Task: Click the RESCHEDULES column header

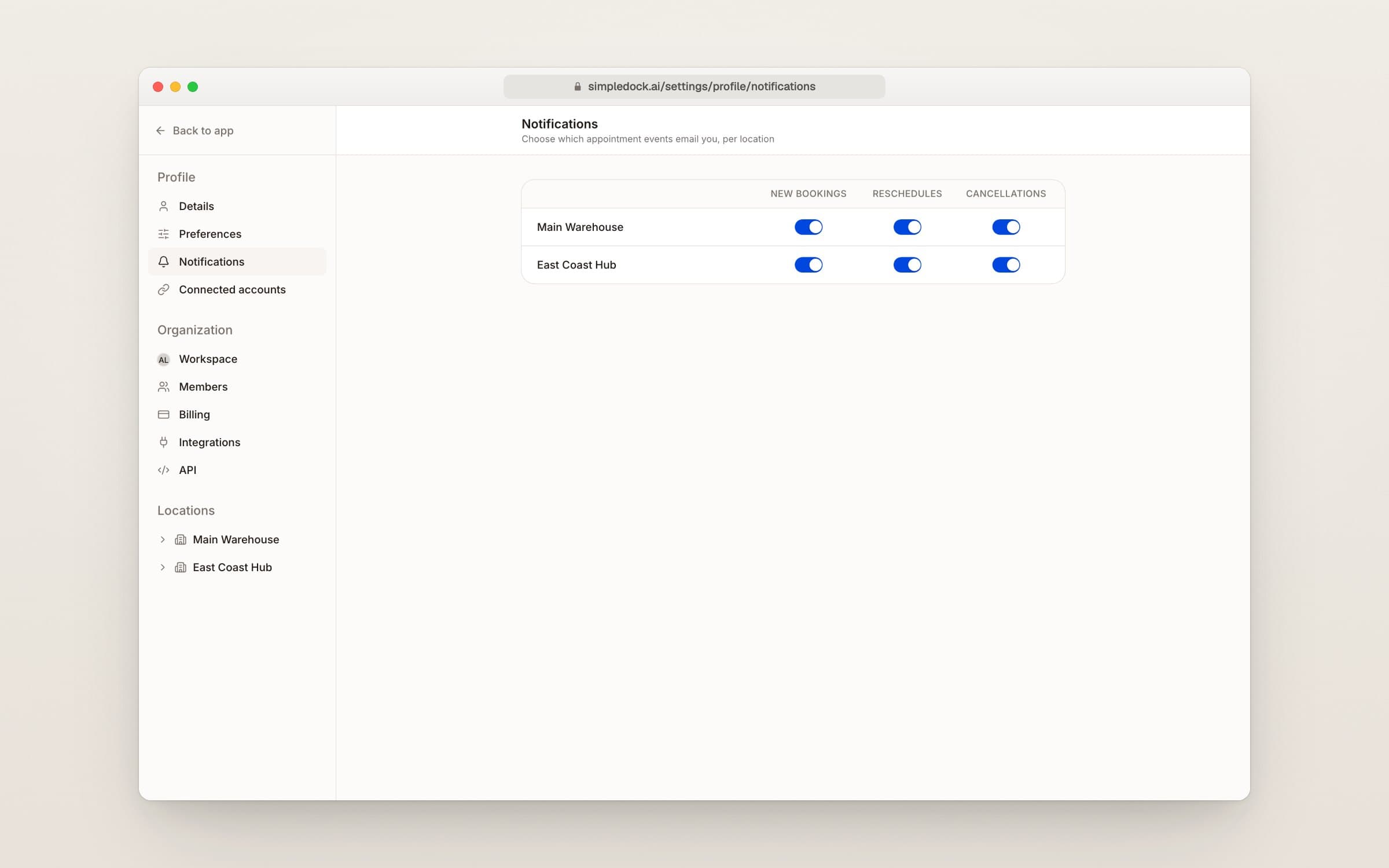Action: tap(907, 194)
